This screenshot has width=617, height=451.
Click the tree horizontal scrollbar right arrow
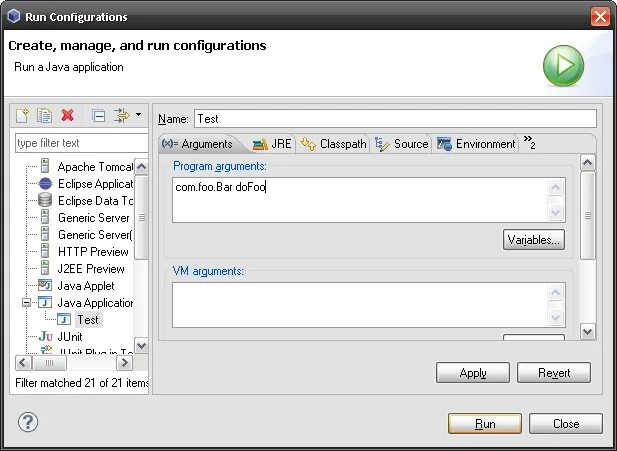point(125,362)
